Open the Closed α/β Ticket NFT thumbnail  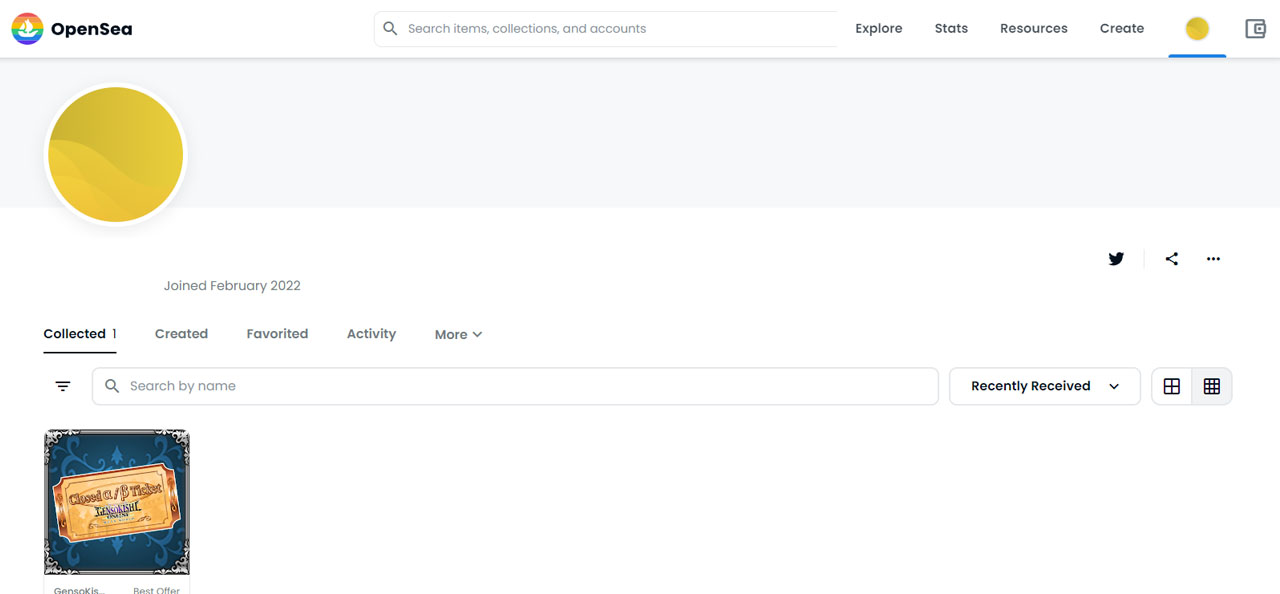[x=117, y=502]
